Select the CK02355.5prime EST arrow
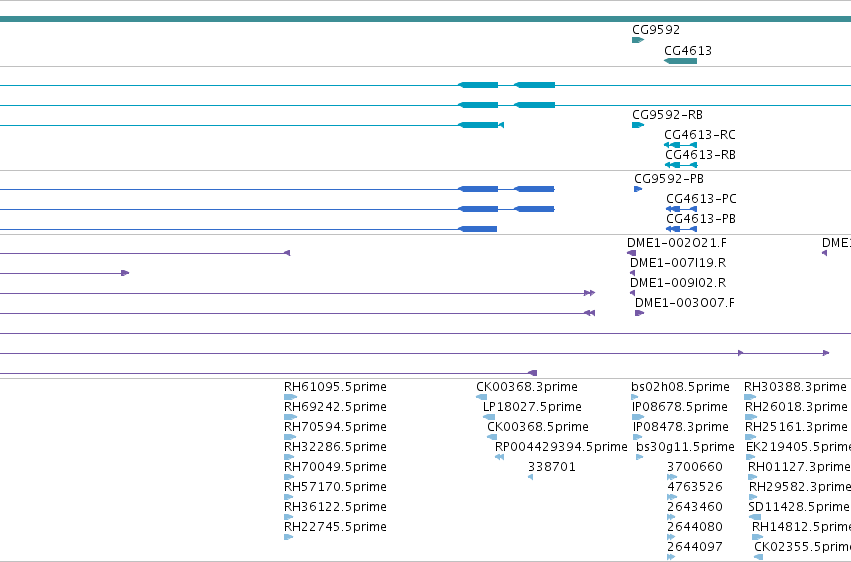This screenshot has width=851, height=562. pos(759,557)
